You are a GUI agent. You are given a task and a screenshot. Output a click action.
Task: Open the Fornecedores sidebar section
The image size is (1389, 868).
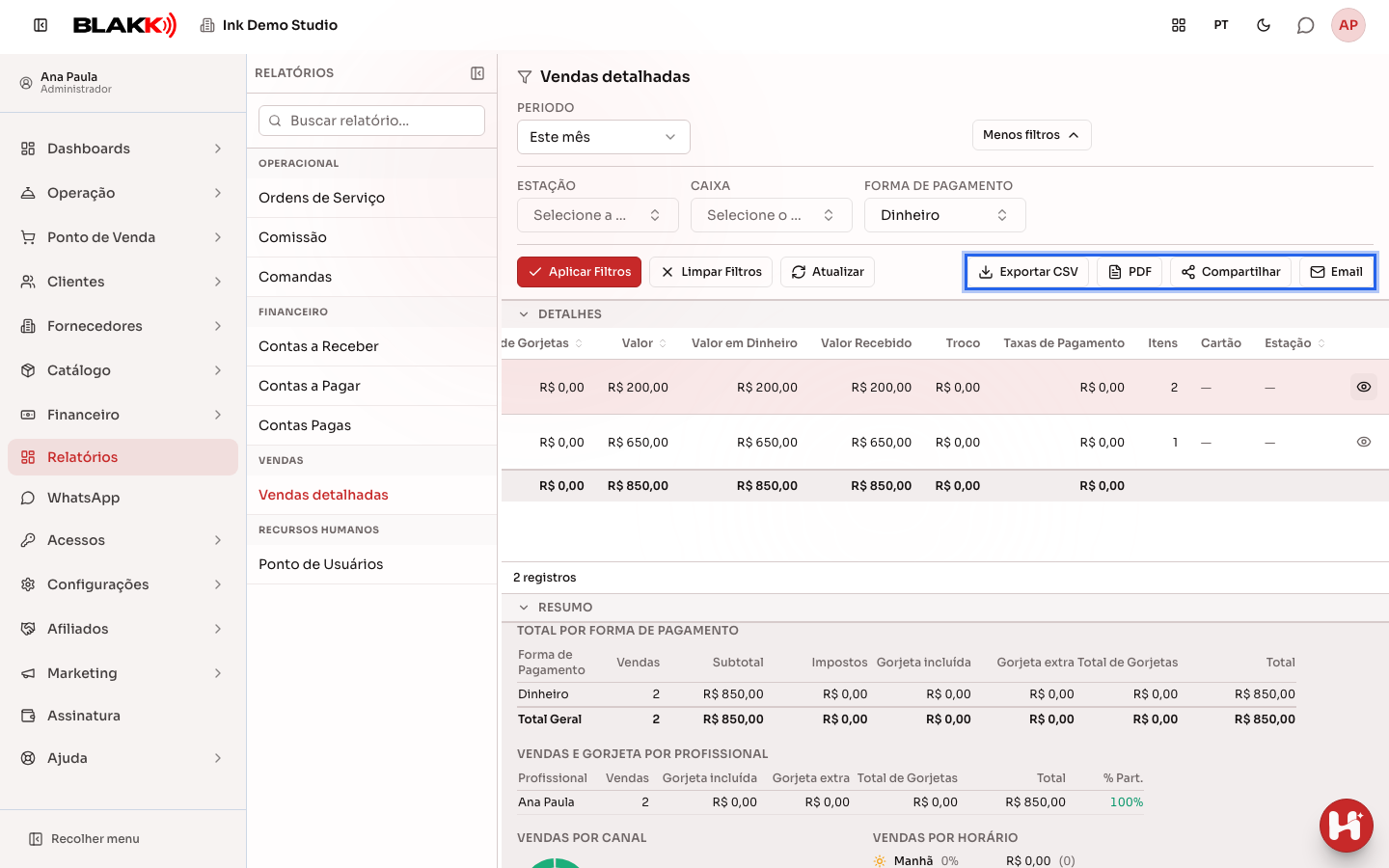click(x=123, y=326)
